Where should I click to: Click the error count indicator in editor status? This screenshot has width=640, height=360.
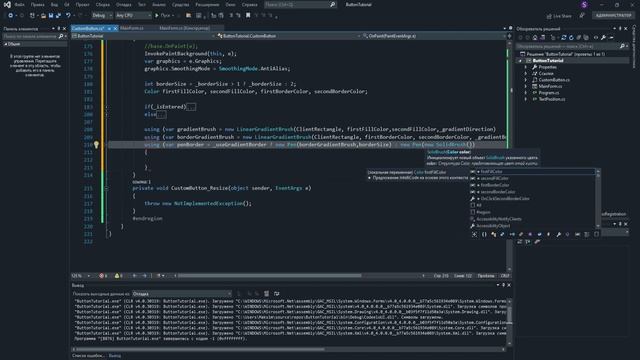pos(103,276)
